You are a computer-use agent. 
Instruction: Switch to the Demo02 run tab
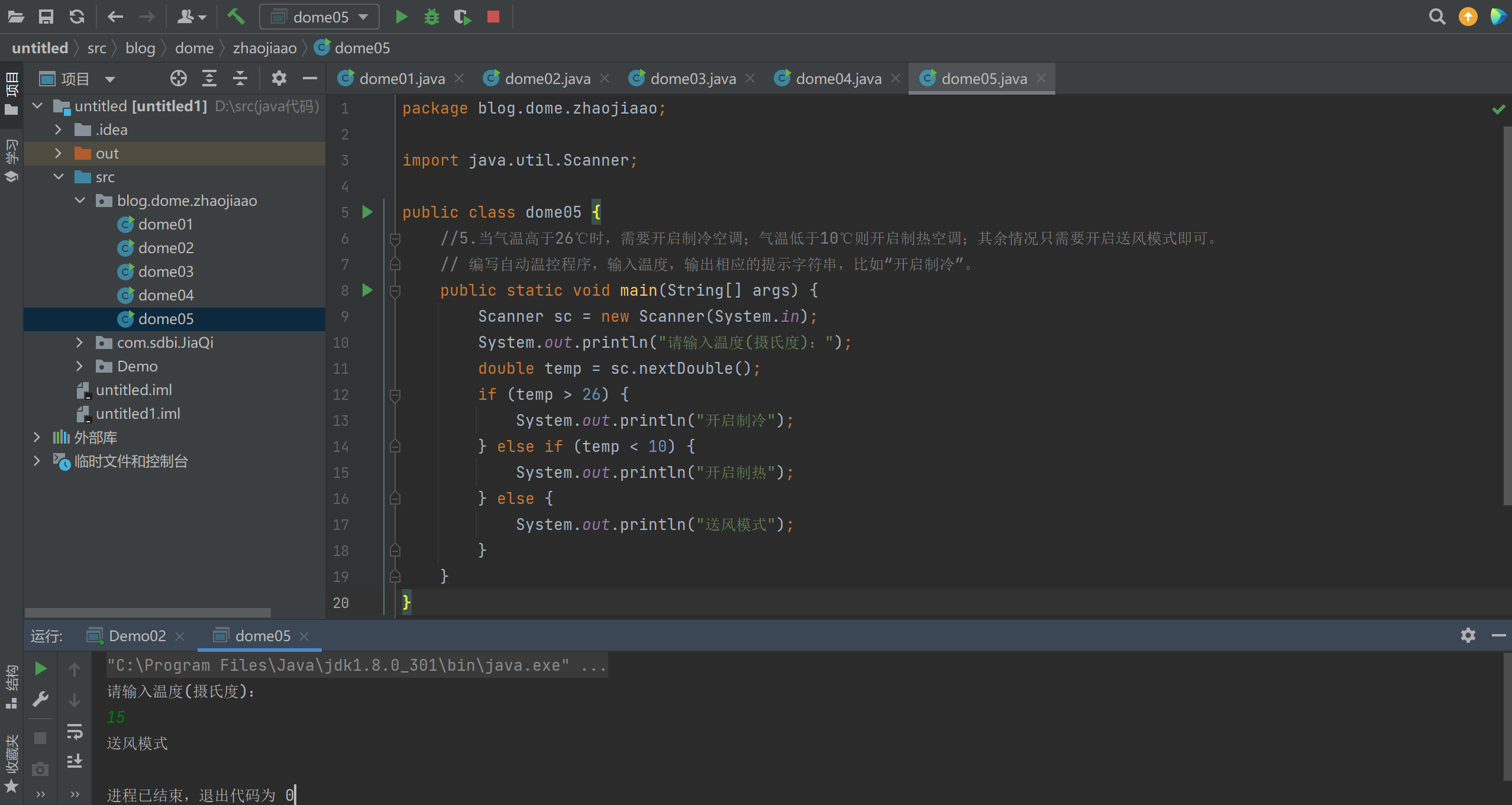click(x=137, y=636)
